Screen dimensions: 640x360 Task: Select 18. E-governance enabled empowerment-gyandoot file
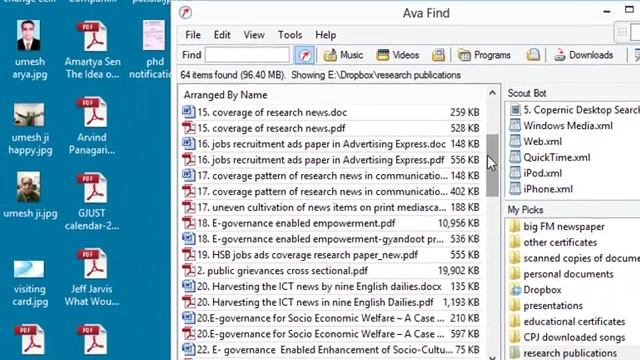pyautogui.click(x=331, y=239)
